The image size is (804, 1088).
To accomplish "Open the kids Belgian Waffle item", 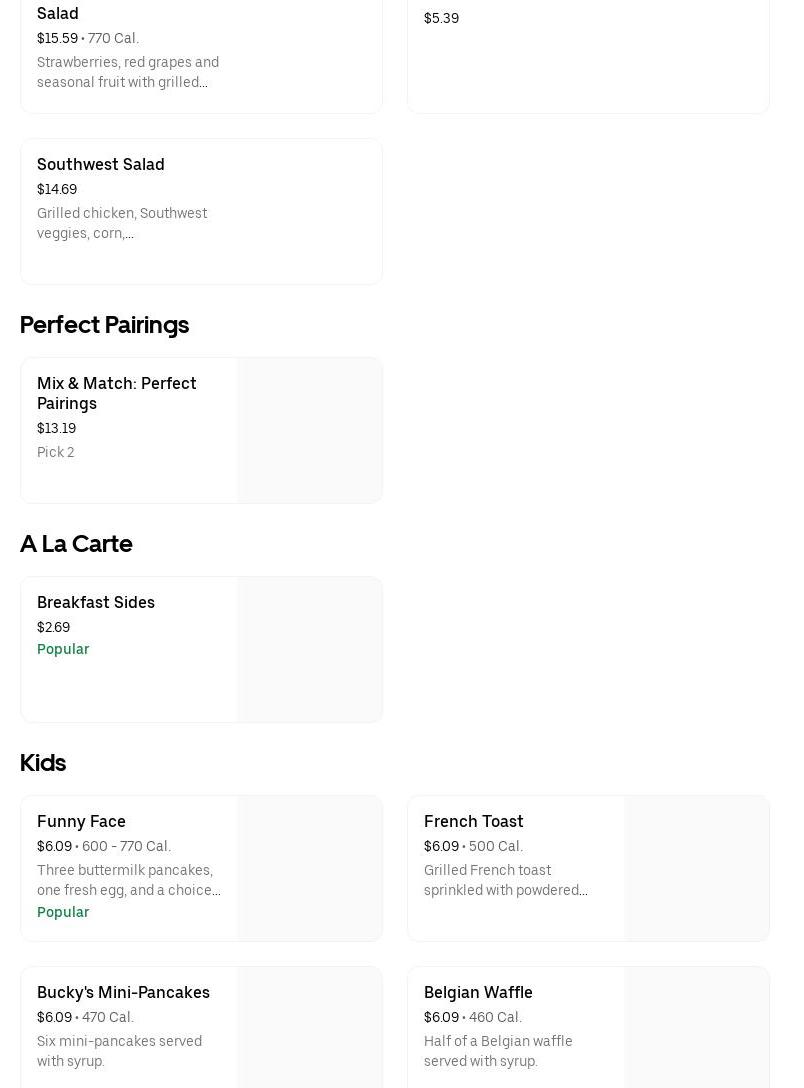I will coord(588,1028).
